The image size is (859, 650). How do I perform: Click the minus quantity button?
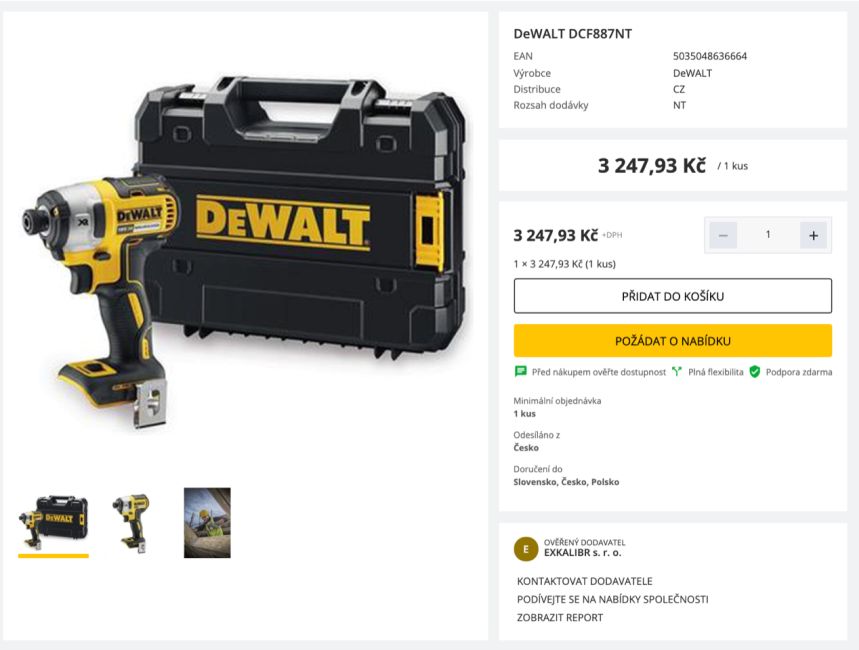723,235
